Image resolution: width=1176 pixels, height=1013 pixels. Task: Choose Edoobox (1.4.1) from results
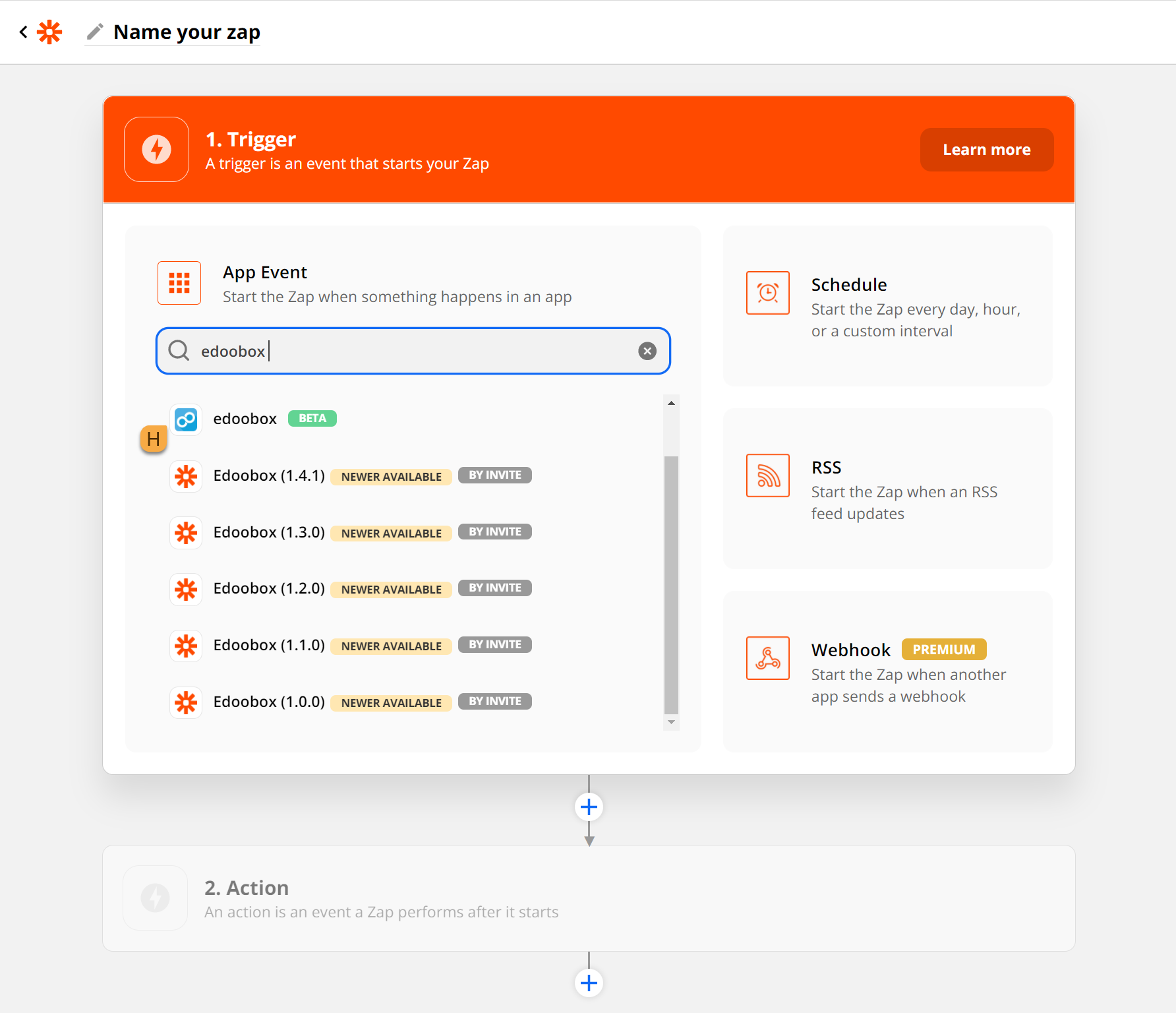(269, 476)
